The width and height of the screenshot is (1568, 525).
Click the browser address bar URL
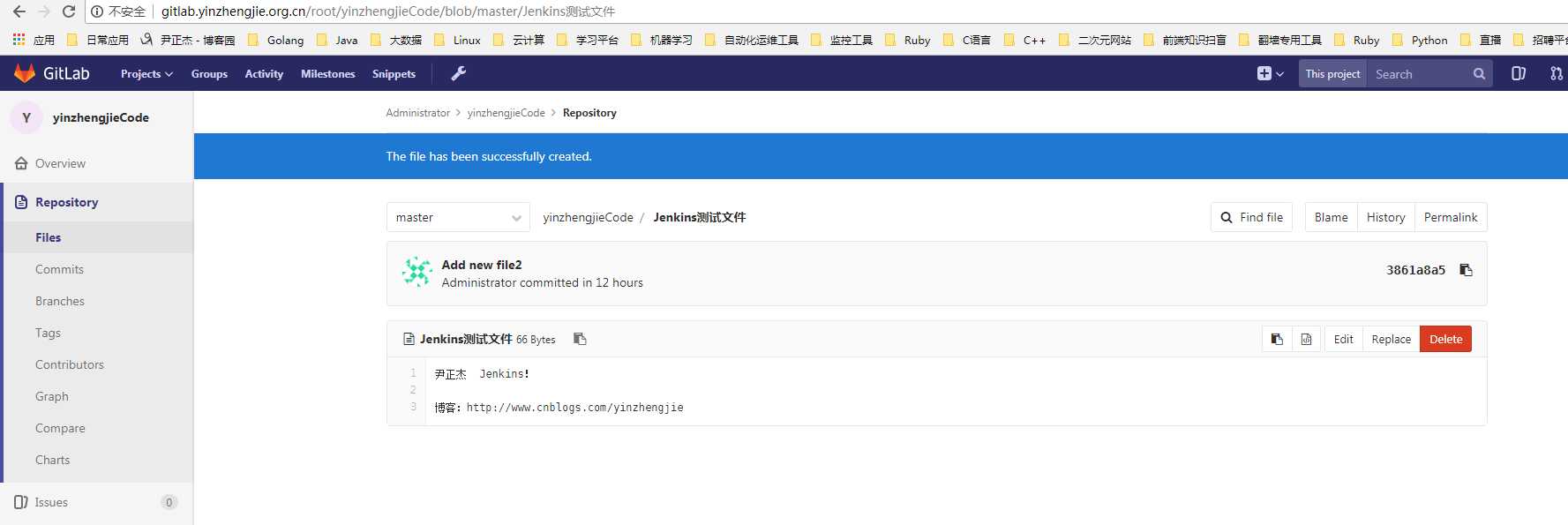tap(388, 11)
